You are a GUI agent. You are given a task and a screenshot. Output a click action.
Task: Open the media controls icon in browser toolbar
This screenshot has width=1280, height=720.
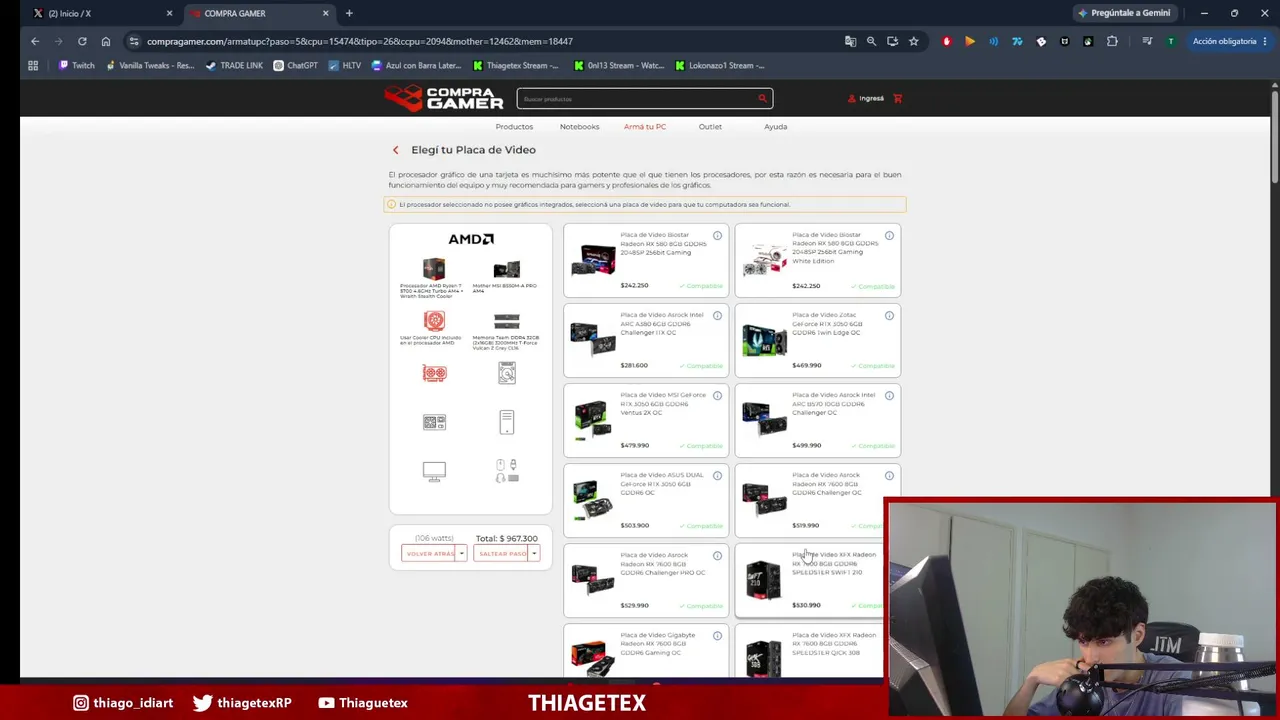click(1147, 41)
